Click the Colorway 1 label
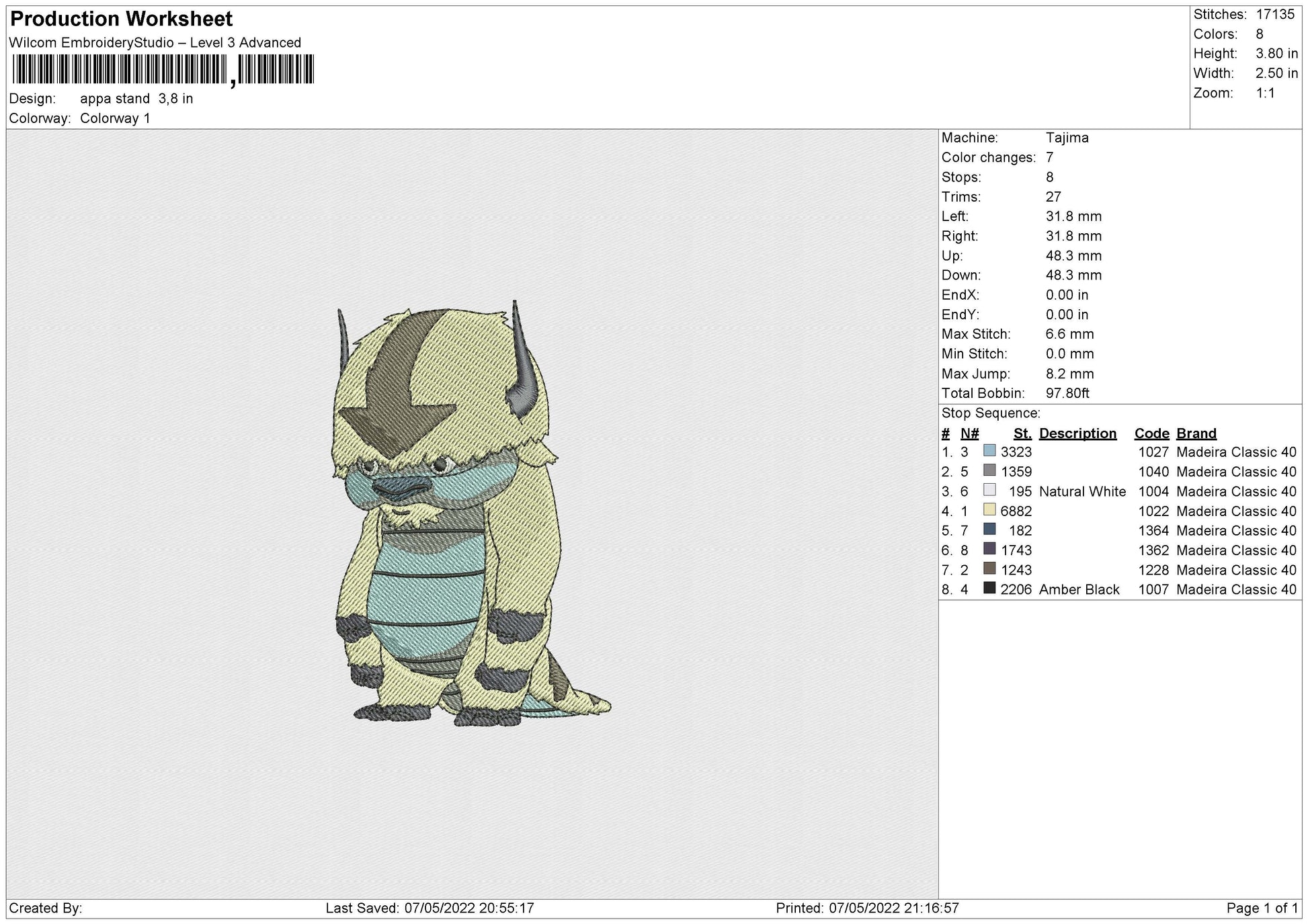 click(116, 116)
